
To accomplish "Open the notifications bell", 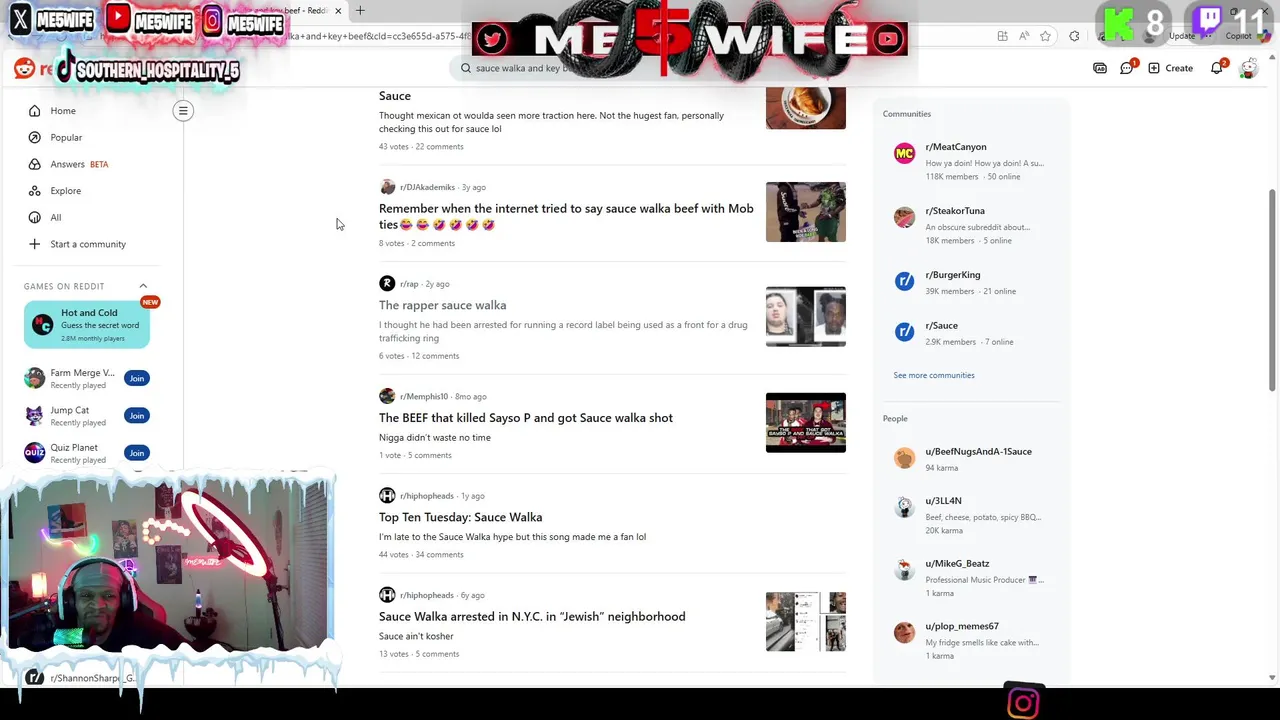I will click(1217, 68).
